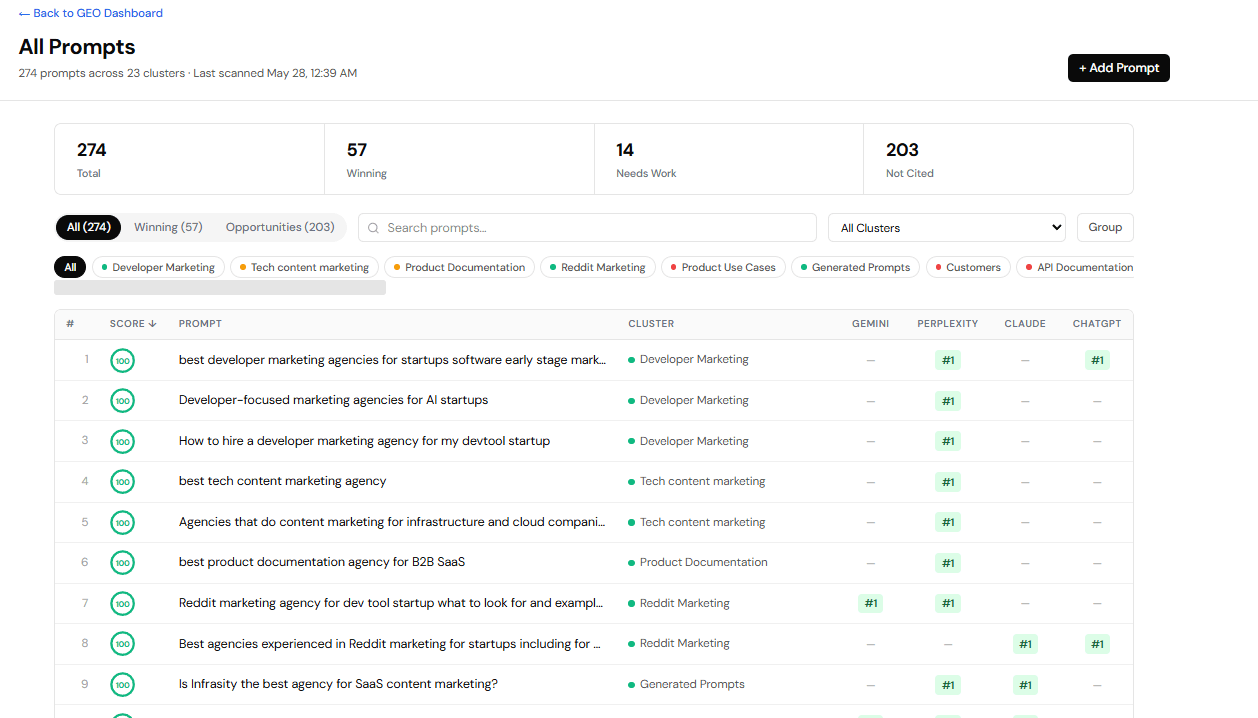Click Product Documentation cluster in row 6
This screenshot has height=718, width=1258.
point(698,562)
